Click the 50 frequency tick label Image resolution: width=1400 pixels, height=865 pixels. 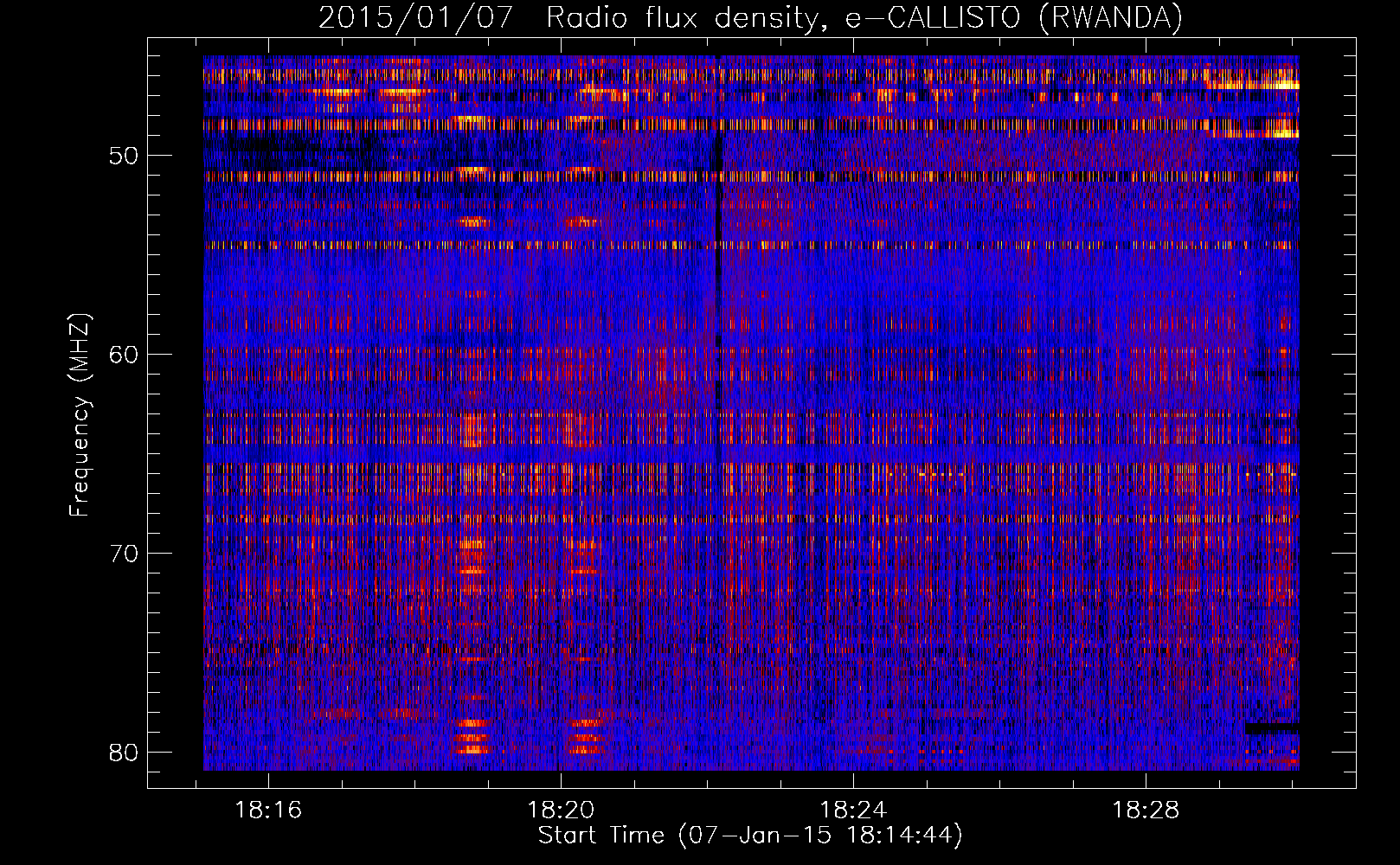(125, 156)
